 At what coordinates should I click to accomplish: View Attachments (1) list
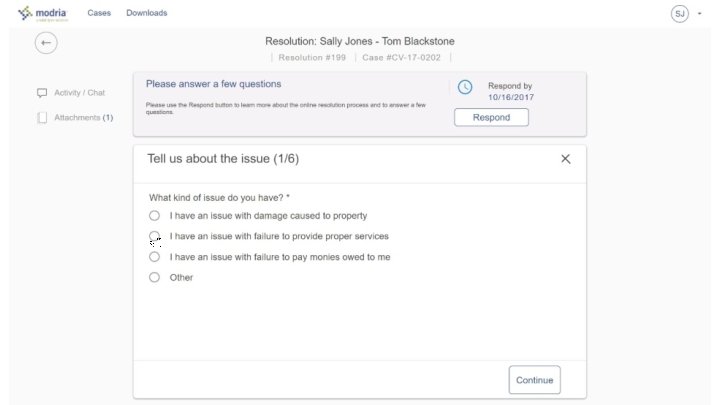(x=83, y=118)
